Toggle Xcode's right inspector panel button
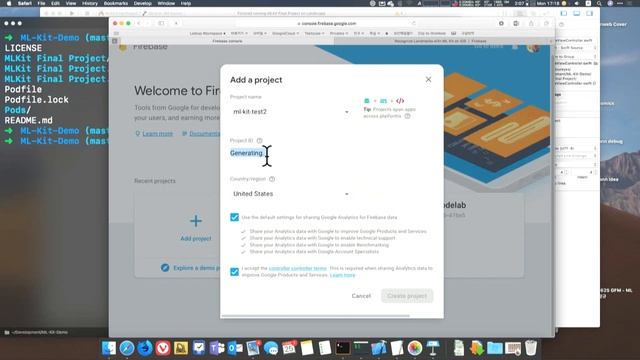This screenshot has width=640, height=360. click(x=590, y=13)
